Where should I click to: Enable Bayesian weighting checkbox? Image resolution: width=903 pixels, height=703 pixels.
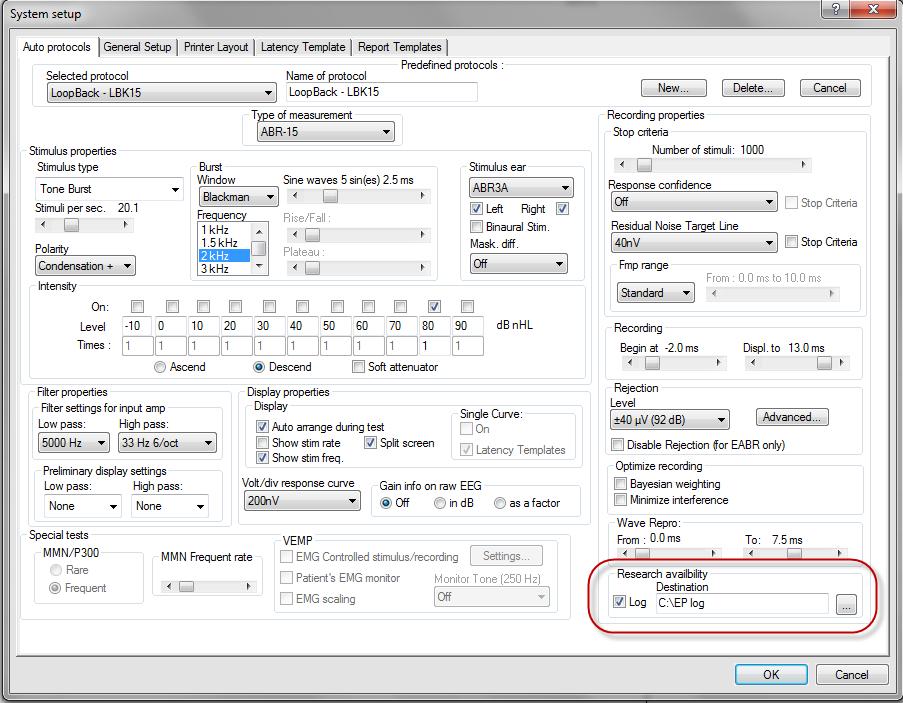[620, 484]
